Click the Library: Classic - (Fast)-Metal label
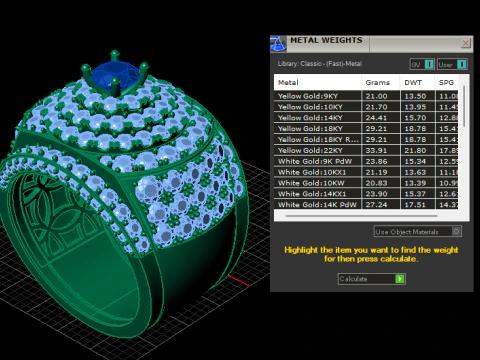 (320, 64)
